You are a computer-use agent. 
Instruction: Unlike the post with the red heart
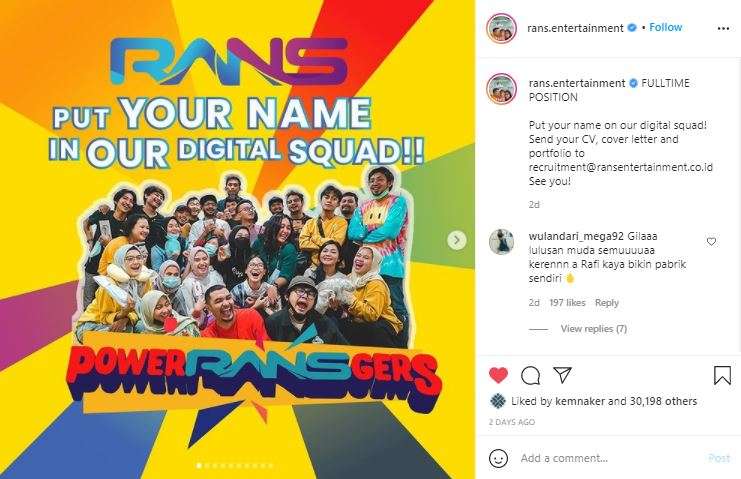pyautogui.click(x=498, y=375)
